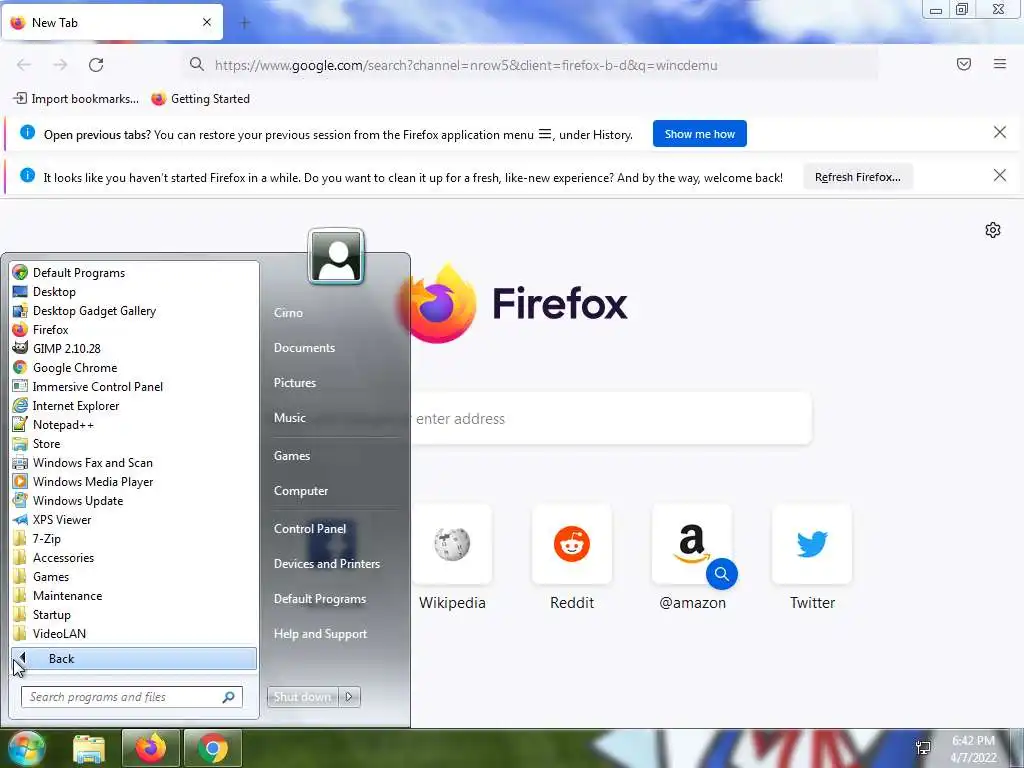Launch Notepad++

[134, 424]
